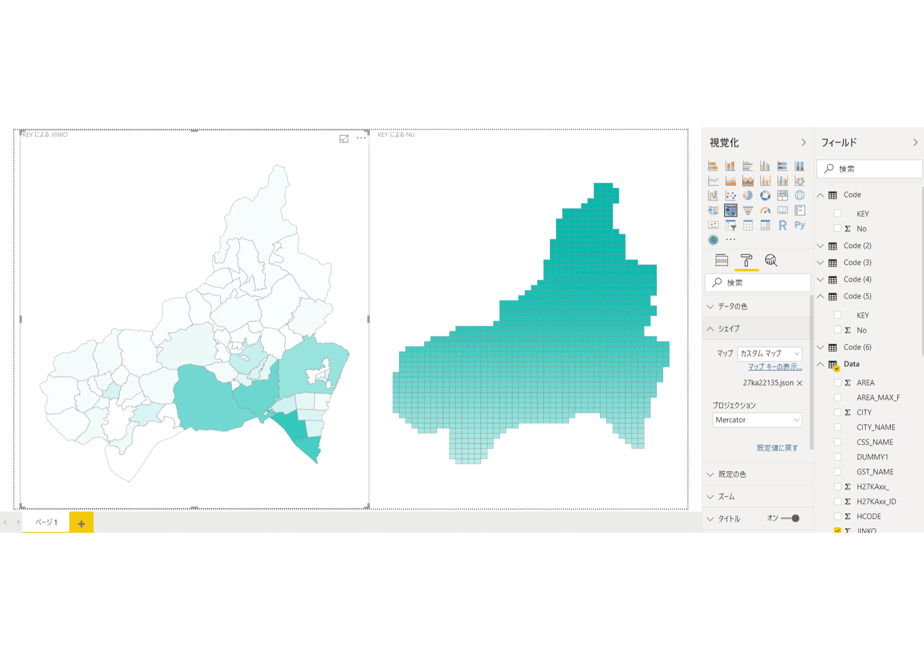
Task: Check the HCODE field
Action: tap(837, 516)
